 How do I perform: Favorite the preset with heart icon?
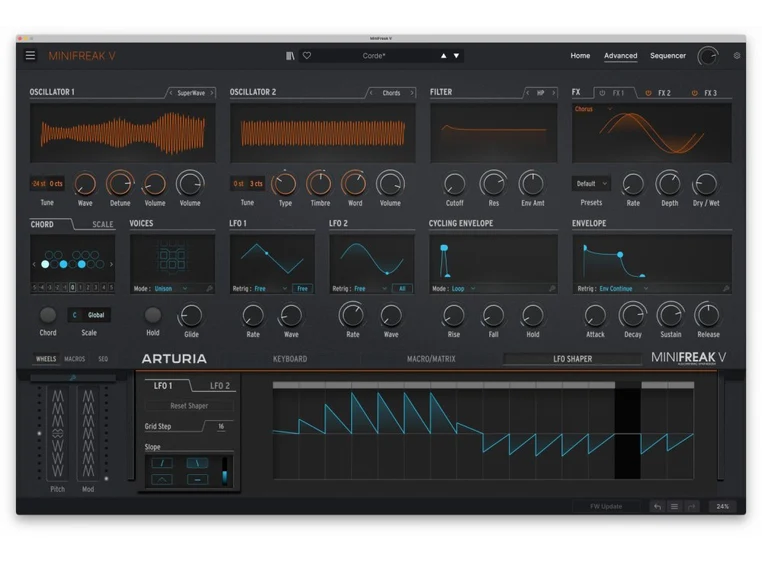pyautogui.click(x=307, y=56)
